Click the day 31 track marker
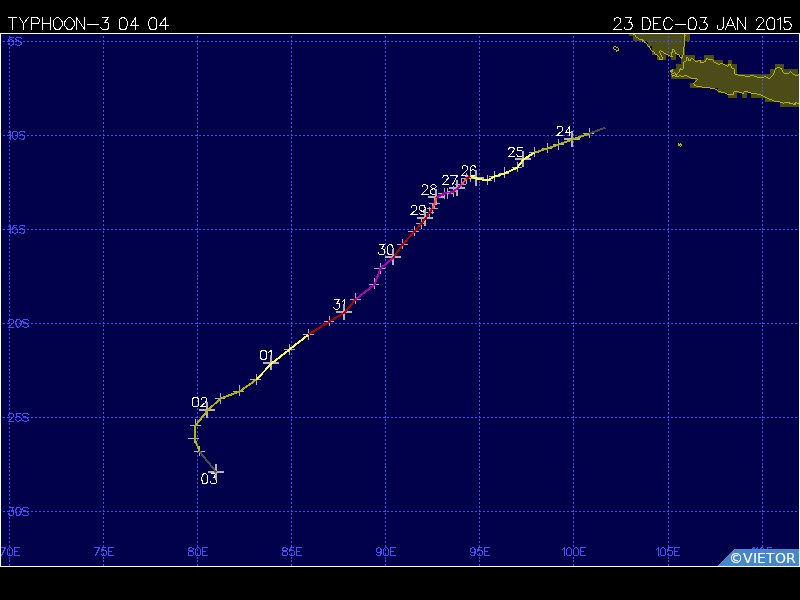Screen dimensions: 800x600 (x=344, y=312)
